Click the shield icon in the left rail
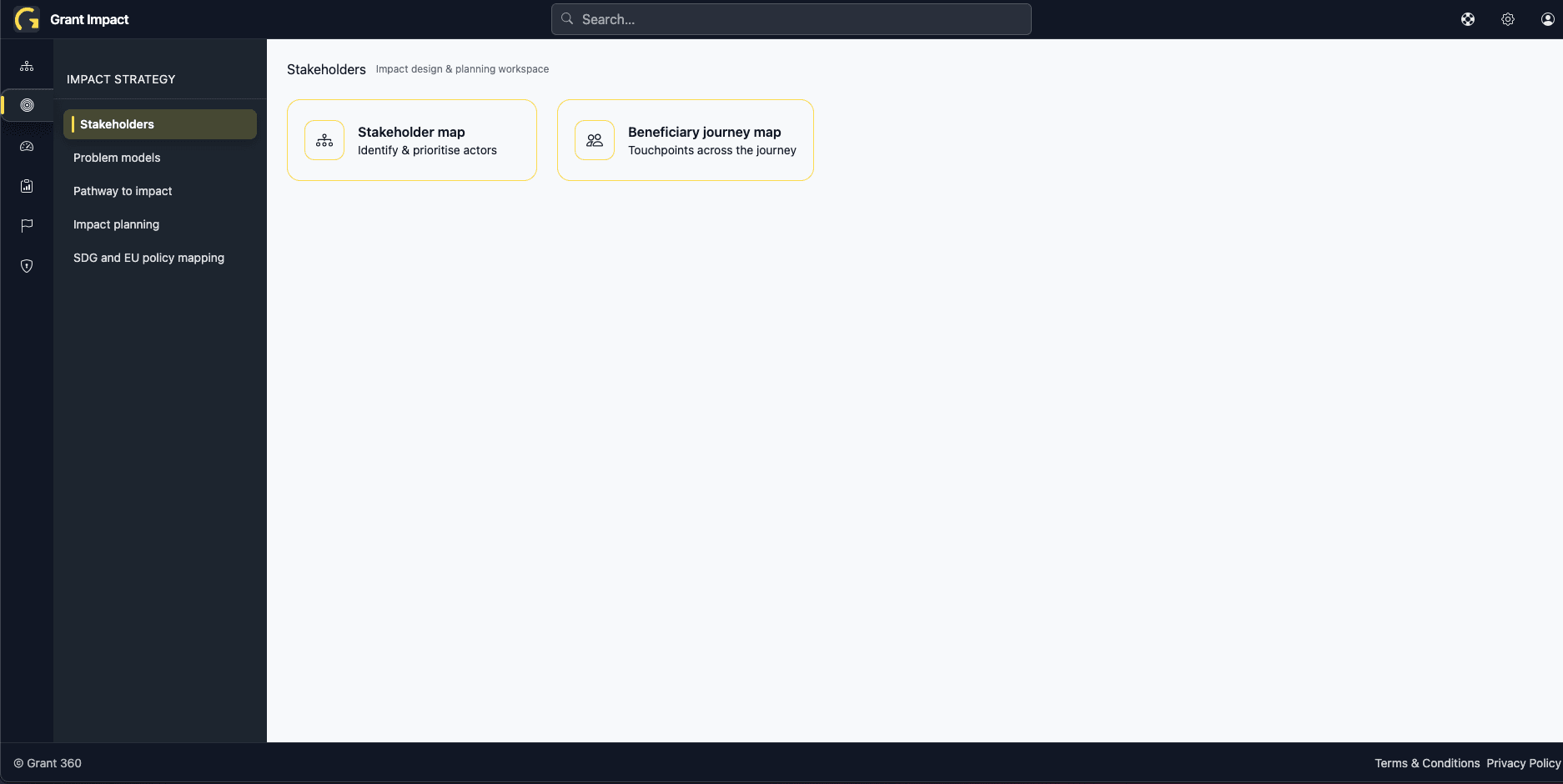 [27, 266]
